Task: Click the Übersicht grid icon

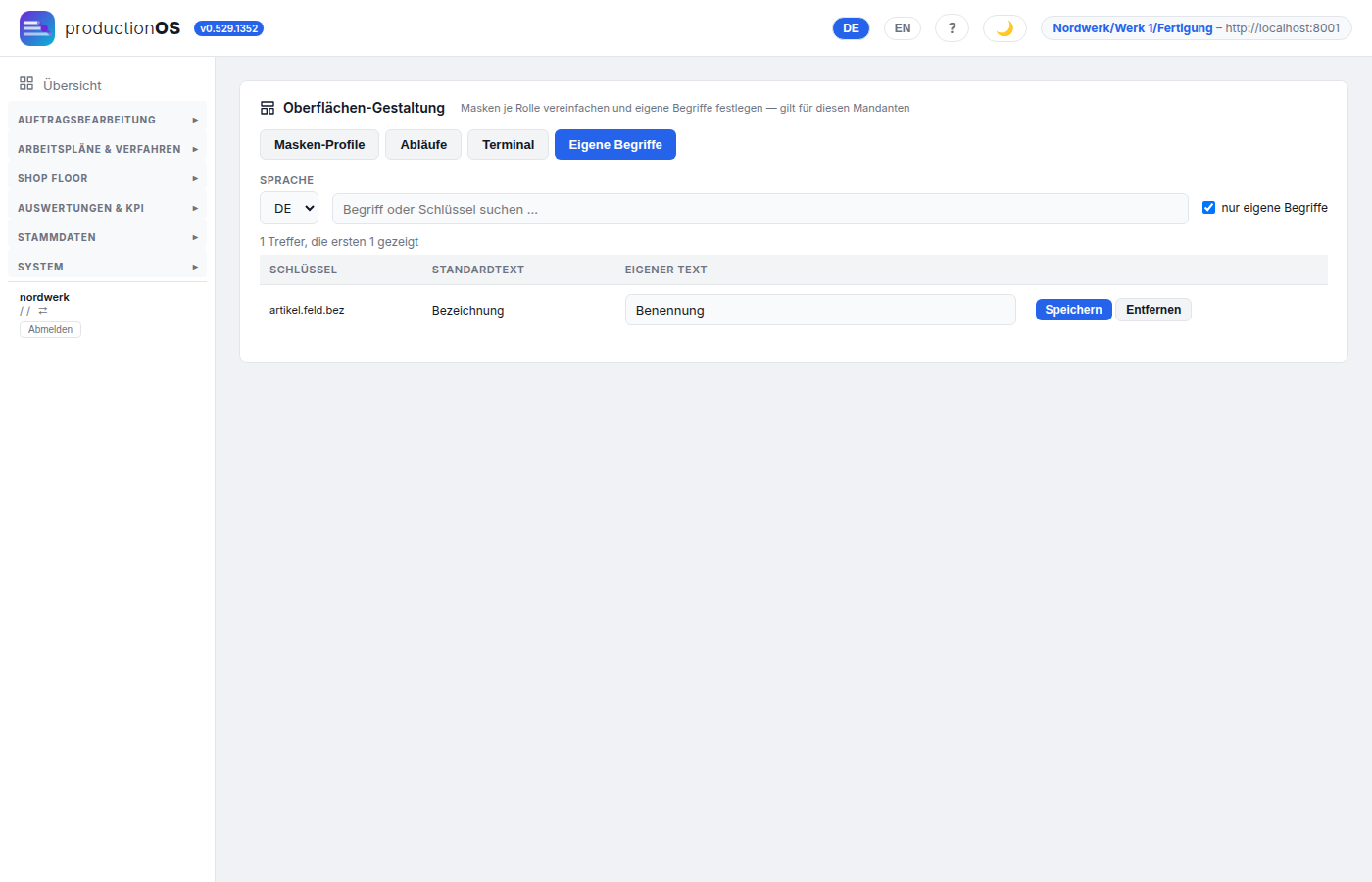Action: coord(26,84)
